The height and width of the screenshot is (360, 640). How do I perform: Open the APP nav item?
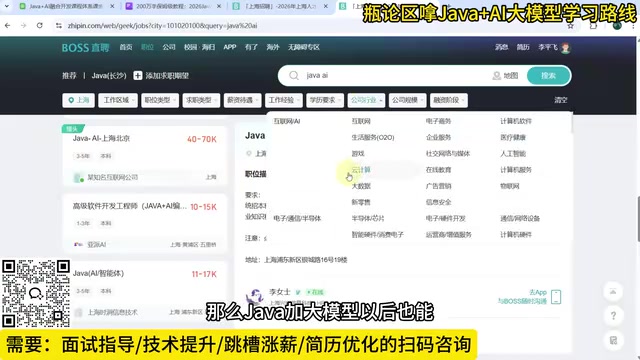click(230, 47)
